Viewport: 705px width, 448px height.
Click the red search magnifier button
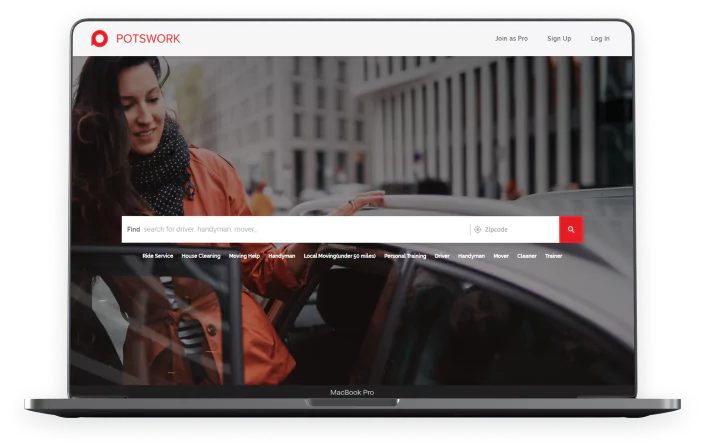coord(571,229)
